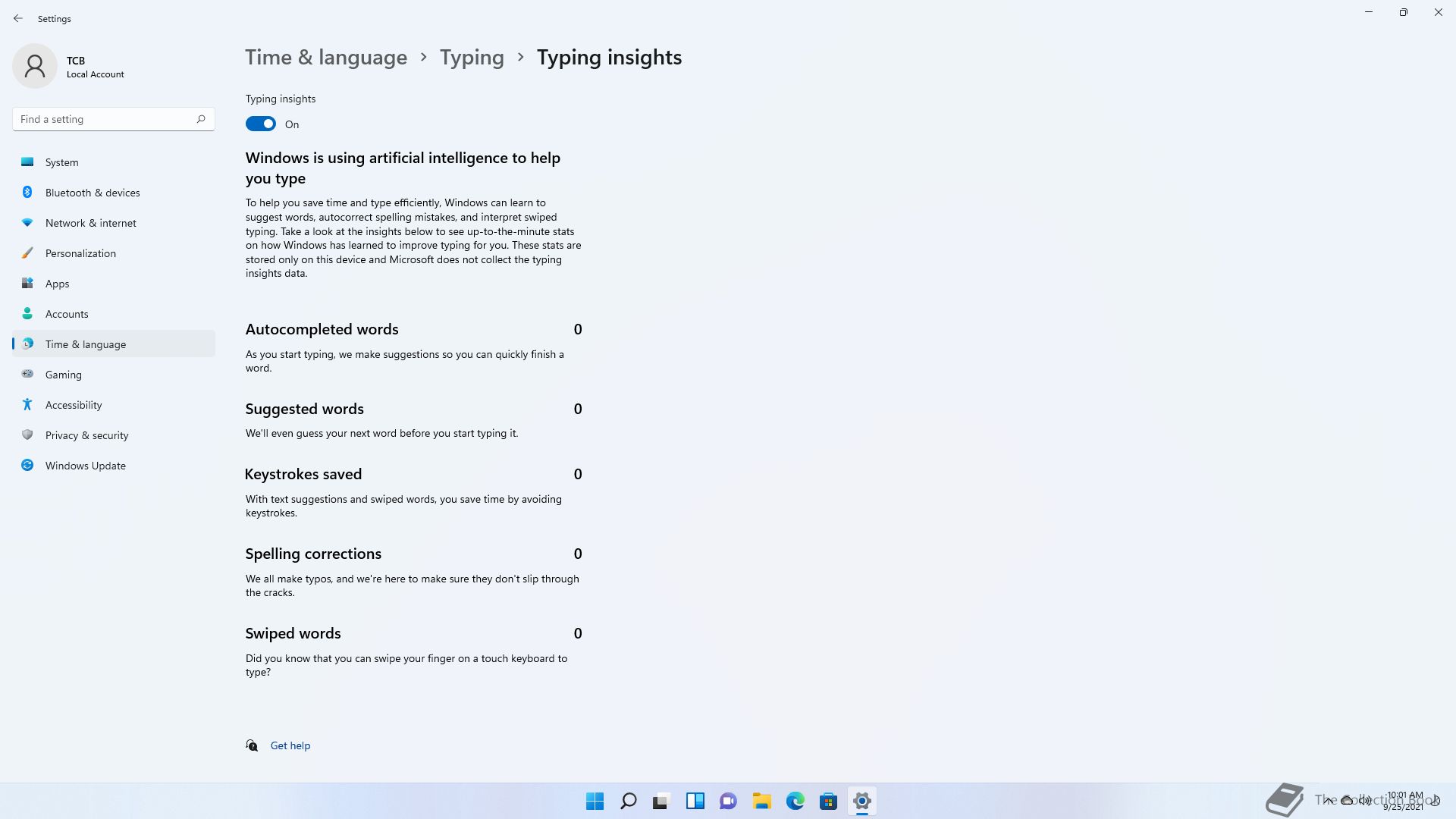
Task: Open taskbar Search
Action: click(629, 801)
